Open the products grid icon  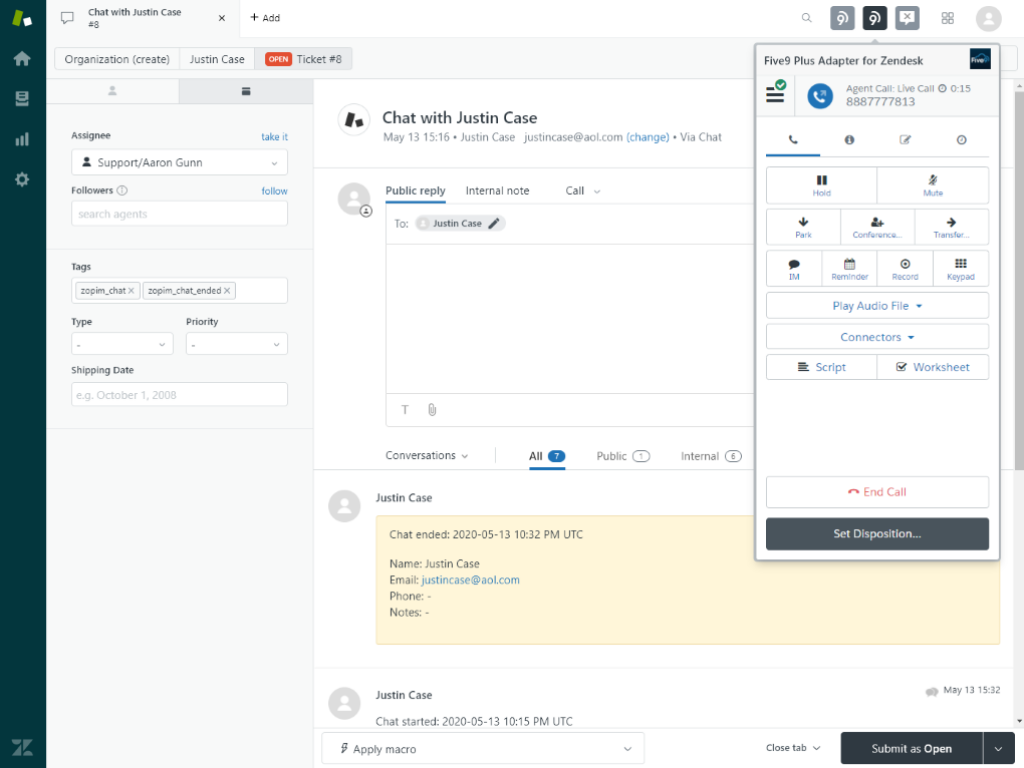[948, 18]
